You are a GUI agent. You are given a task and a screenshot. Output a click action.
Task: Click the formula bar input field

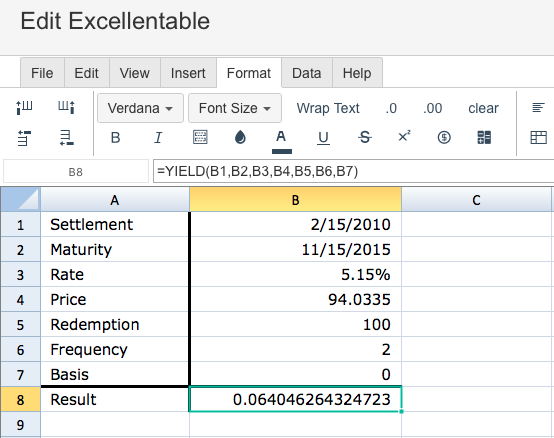coord(353,171)
